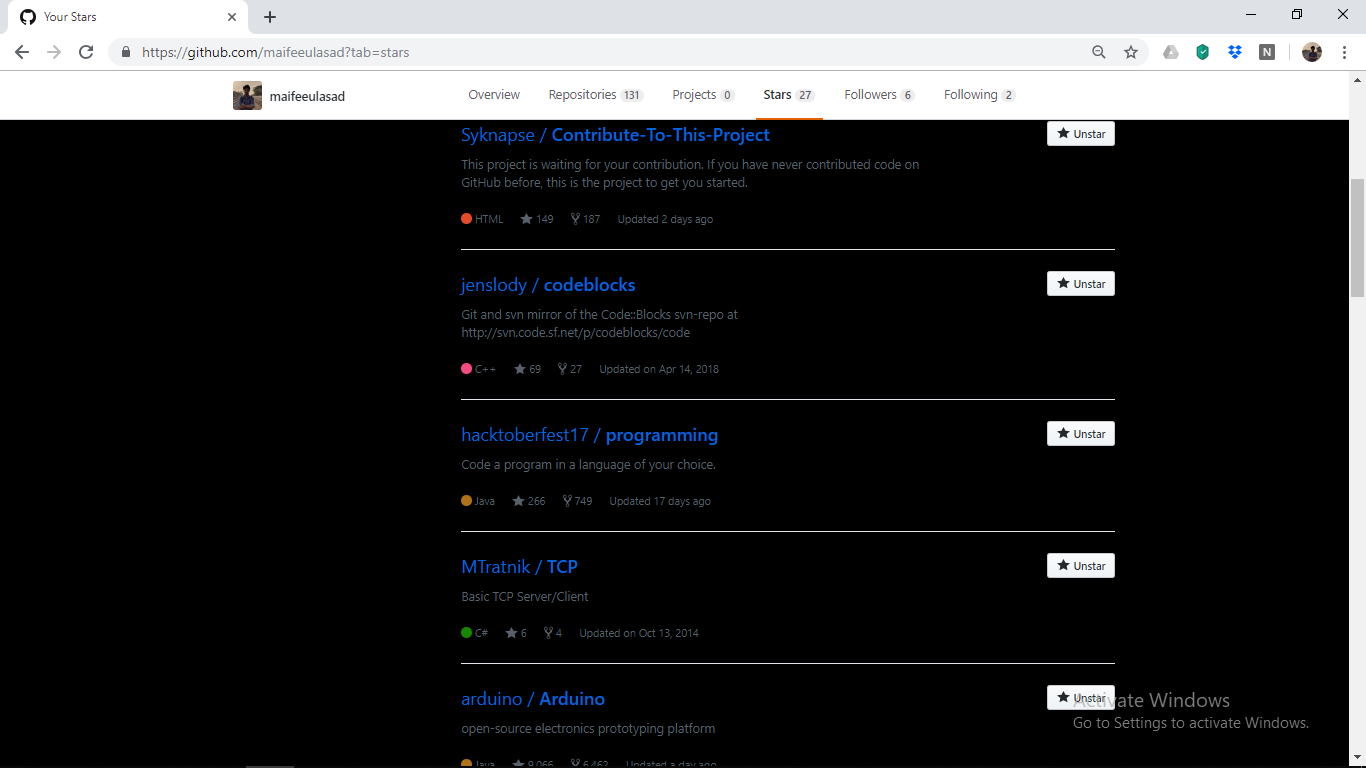
Task: Open the Chrome three-dot menu
Action: [1344, 52]
